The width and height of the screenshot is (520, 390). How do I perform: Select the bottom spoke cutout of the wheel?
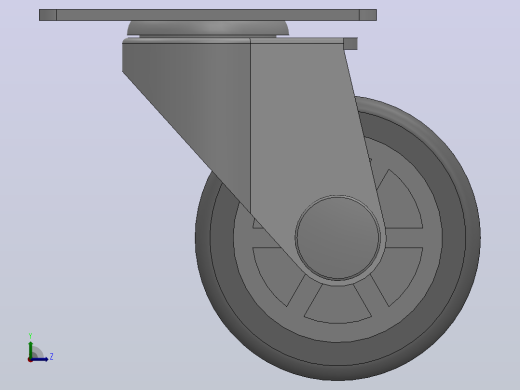click(x=338, y=305)
